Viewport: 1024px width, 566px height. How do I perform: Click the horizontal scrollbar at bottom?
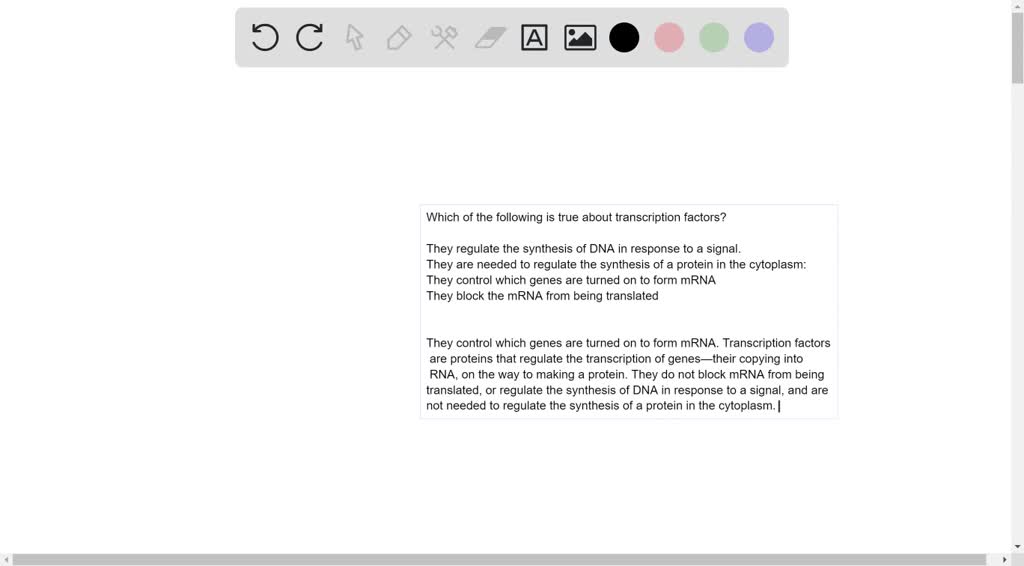click(x=500, y=559)
